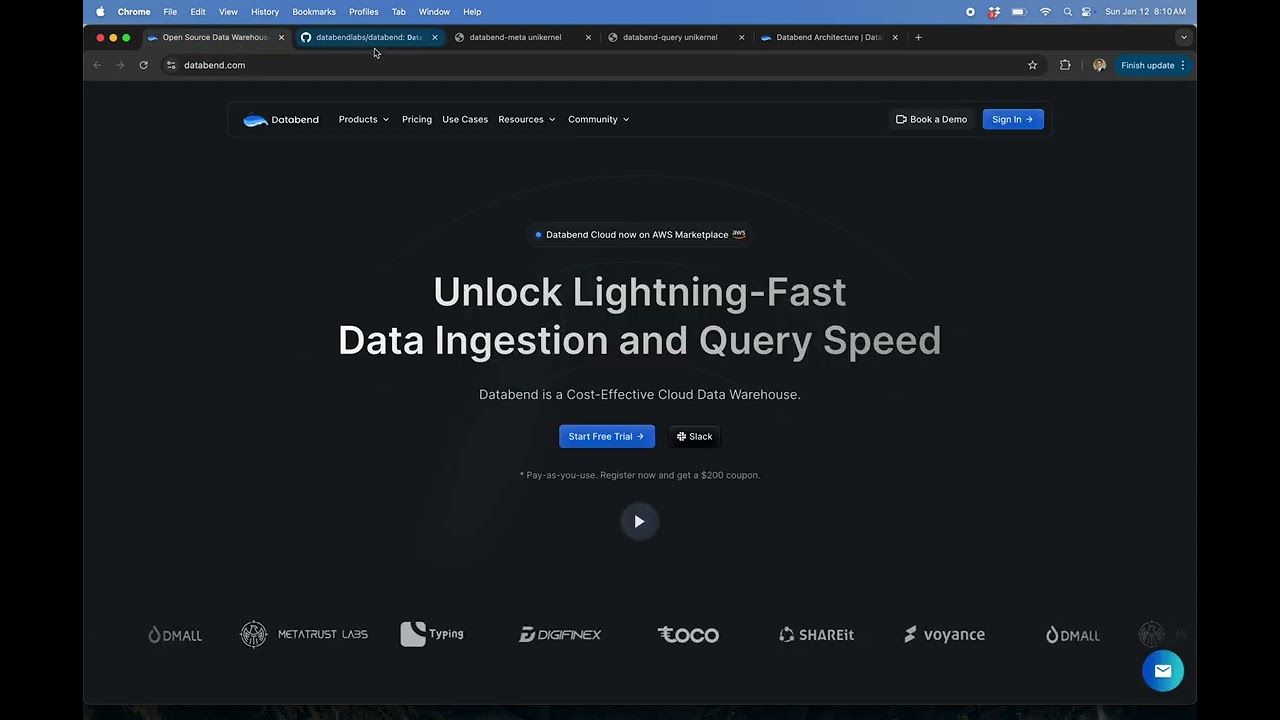Click the DigiFinex customer logo
The width and height of the screenshot is (1280, 720).
pos(560,634)
